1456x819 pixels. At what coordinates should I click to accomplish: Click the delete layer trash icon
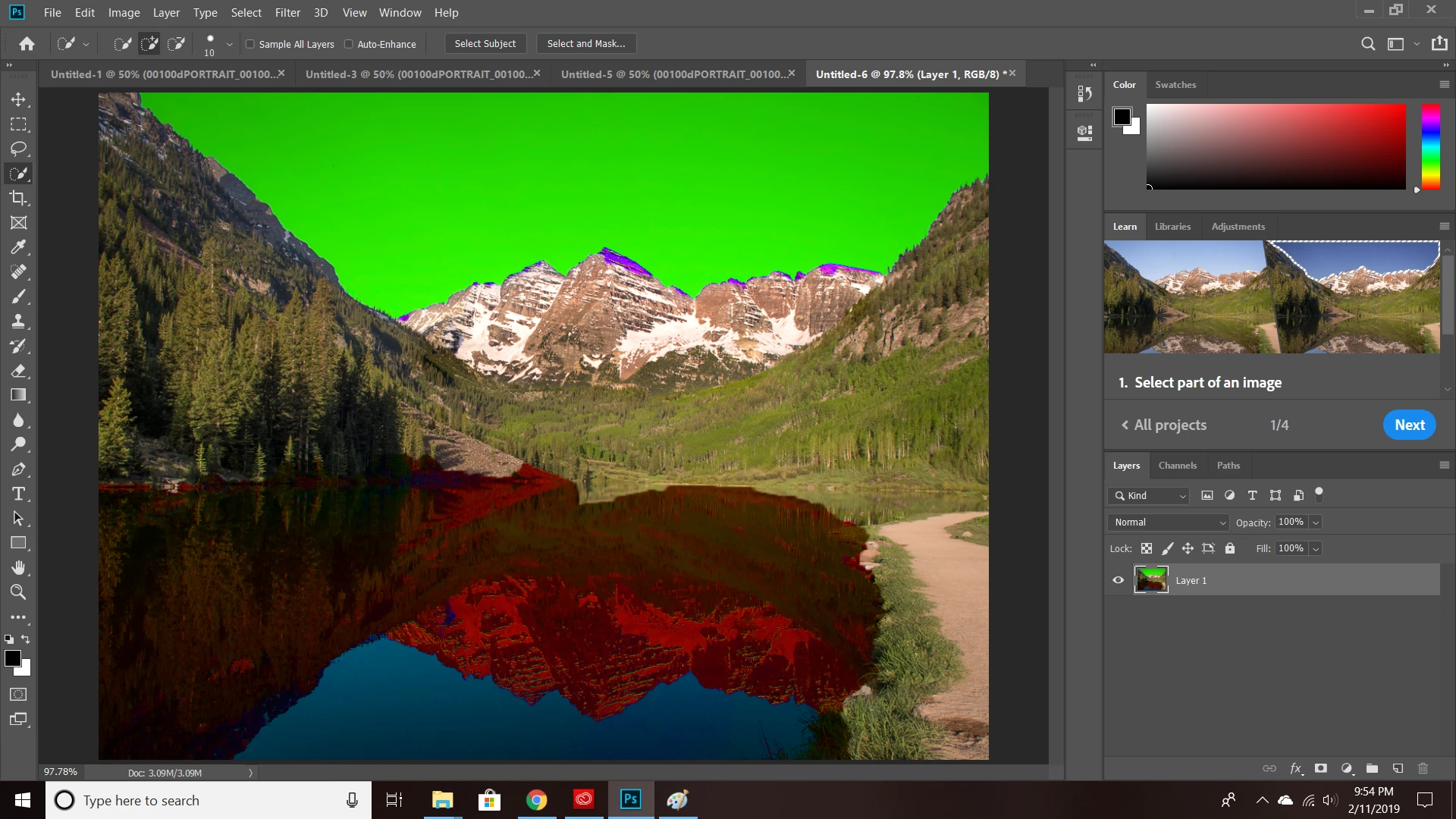pyautogui.click(x=1423, y=768)
